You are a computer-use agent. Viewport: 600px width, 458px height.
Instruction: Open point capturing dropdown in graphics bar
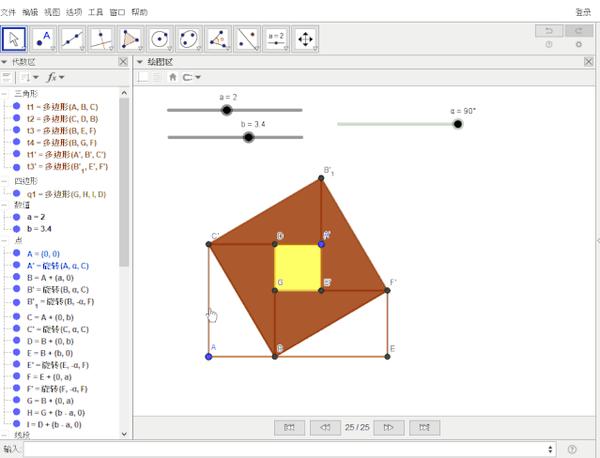(191, 77)
